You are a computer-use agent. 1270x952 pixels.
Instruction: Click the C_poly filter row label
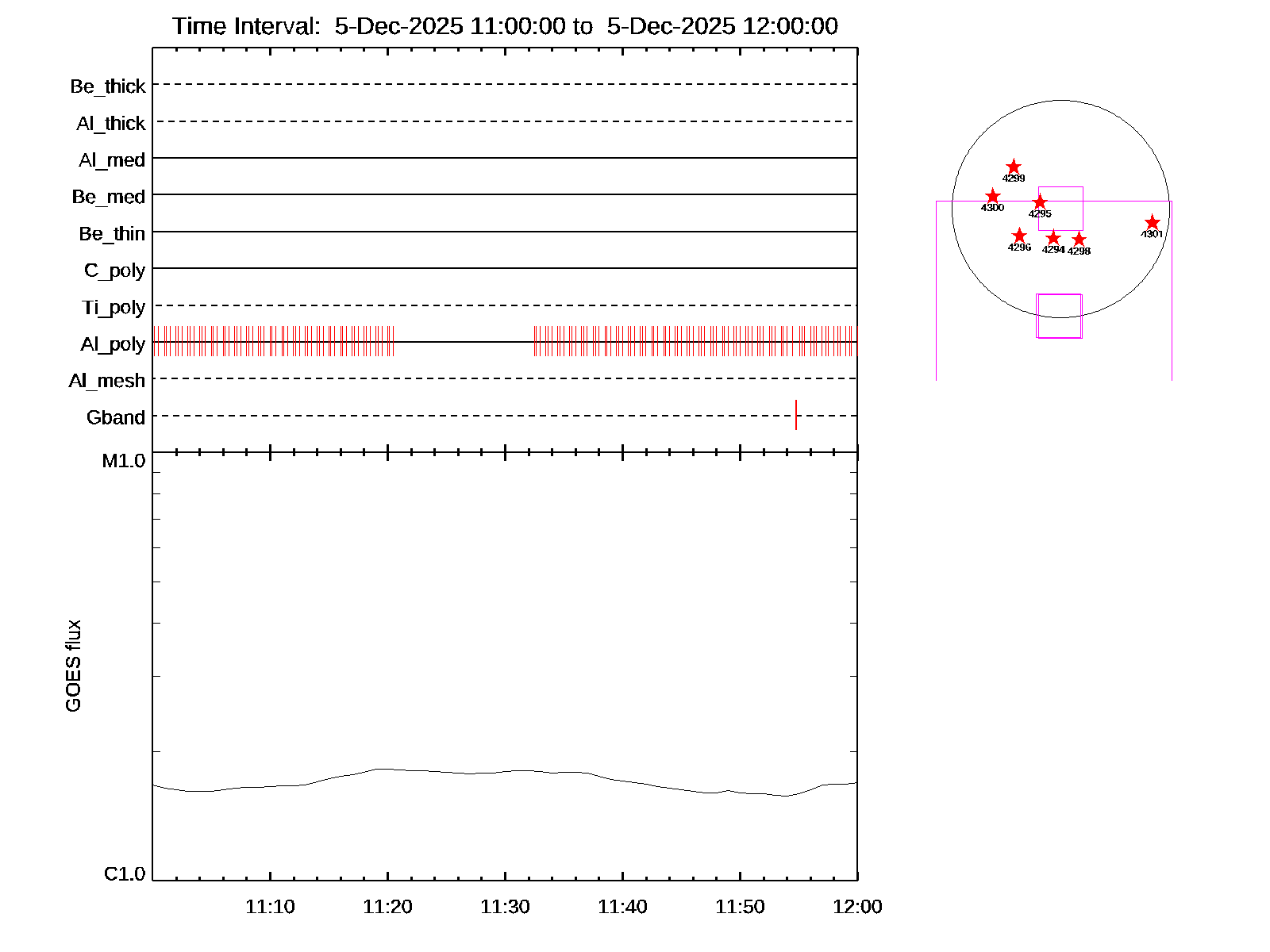(115, 271)
